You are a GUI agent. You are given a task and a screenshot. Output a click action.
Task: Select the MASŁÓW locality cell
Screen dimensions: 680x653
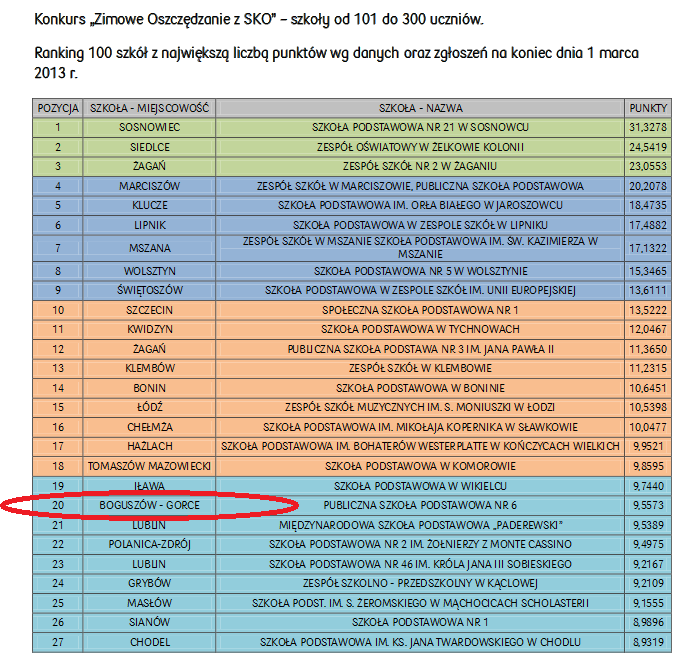[149, 603]
